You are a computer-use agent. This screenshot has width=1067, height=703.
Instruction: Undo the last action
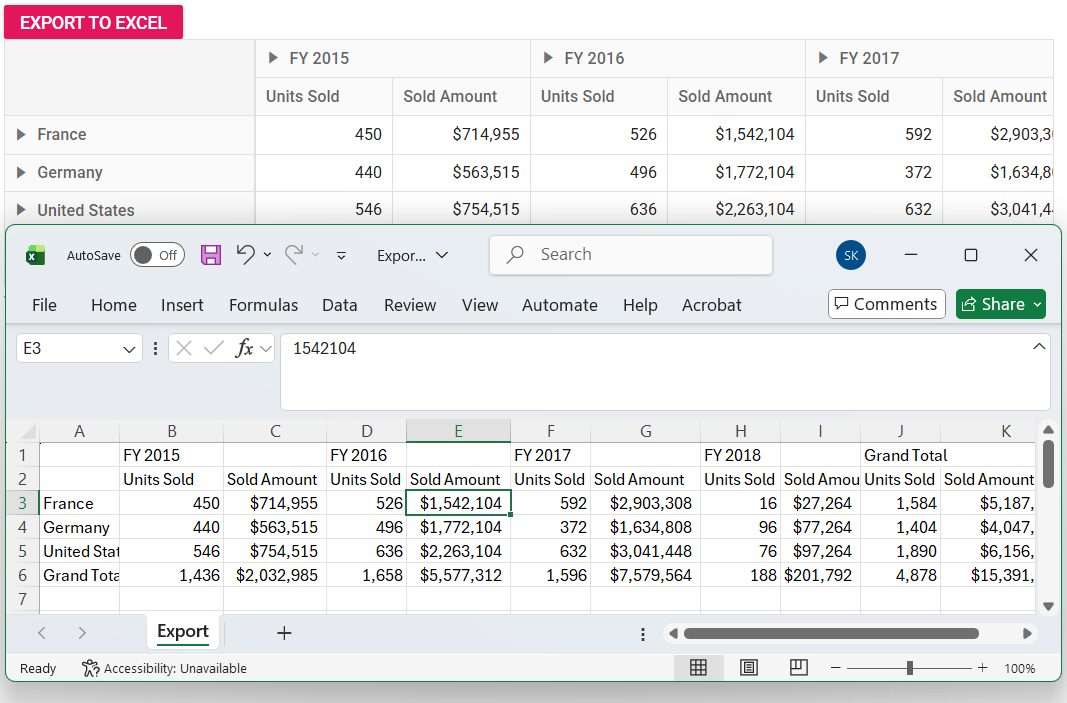click(x=246, y=255)
